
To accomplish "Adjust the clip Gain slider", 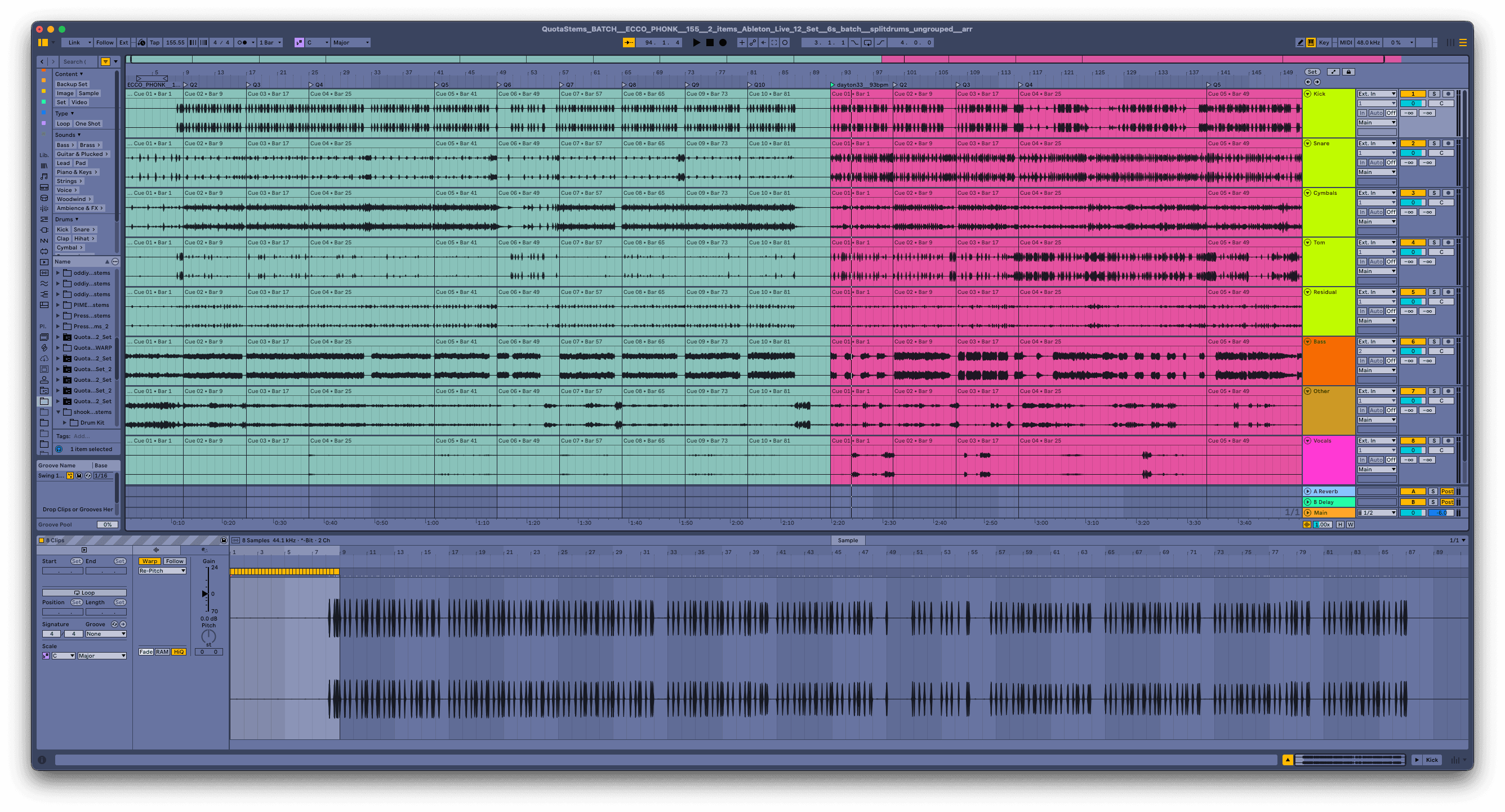I will [206, 594].
